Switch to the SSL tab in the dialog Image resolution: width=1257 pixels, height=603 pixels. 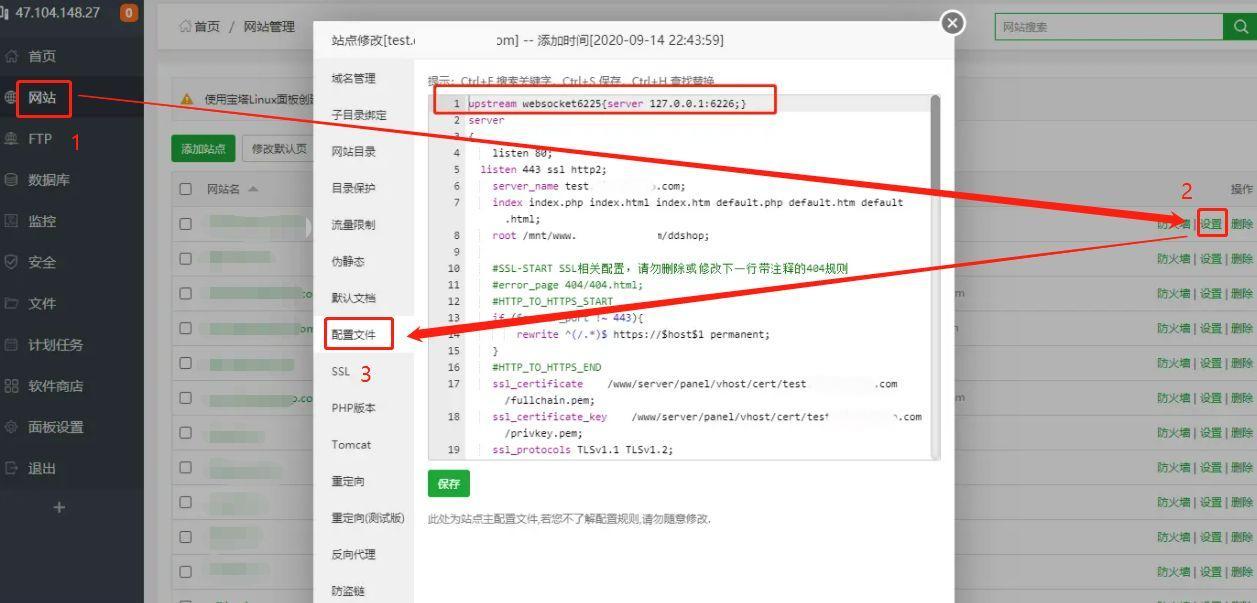(341, 371)
